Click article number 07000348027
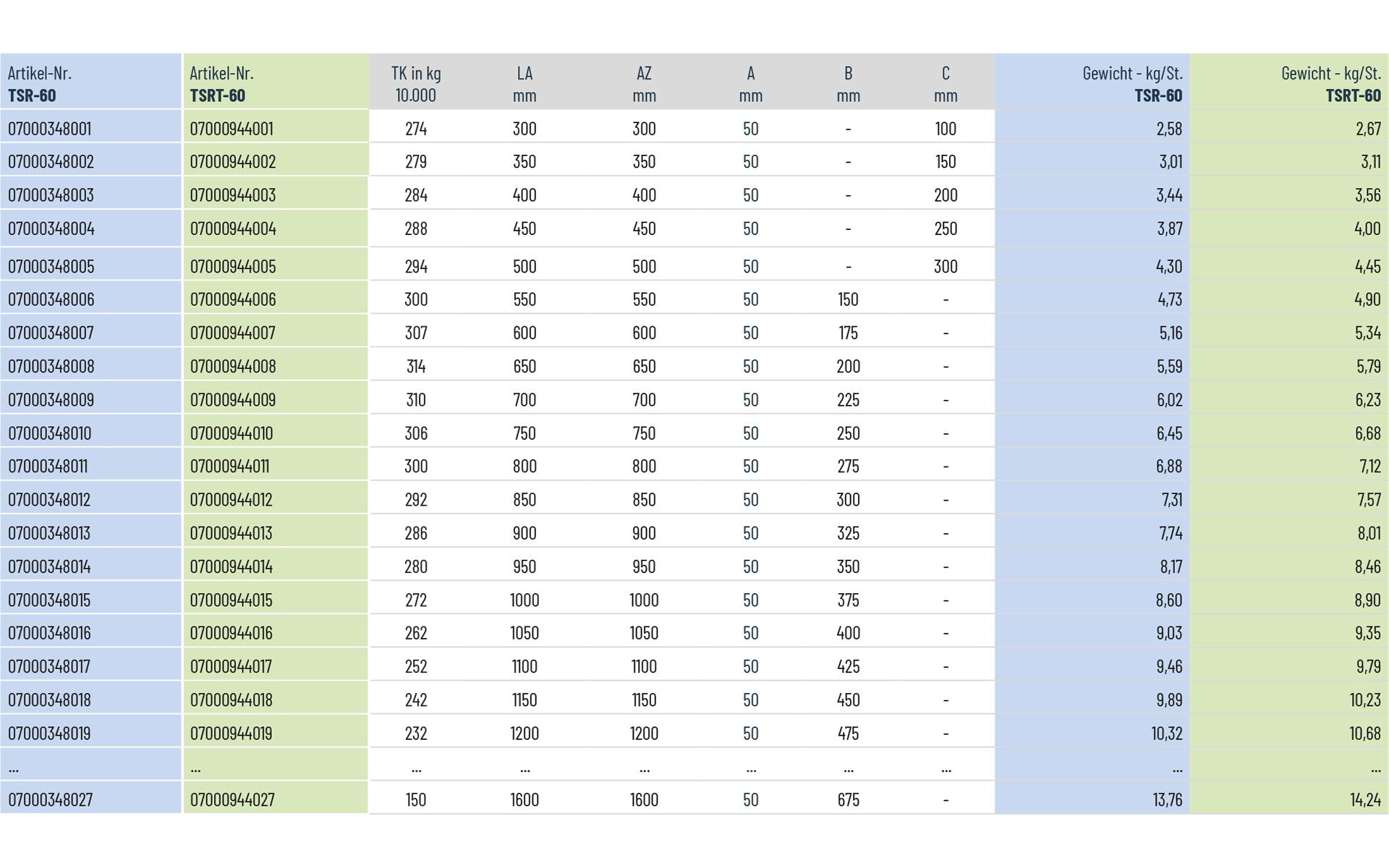This screenshot has width=1389, height=868. pos(51,800)
